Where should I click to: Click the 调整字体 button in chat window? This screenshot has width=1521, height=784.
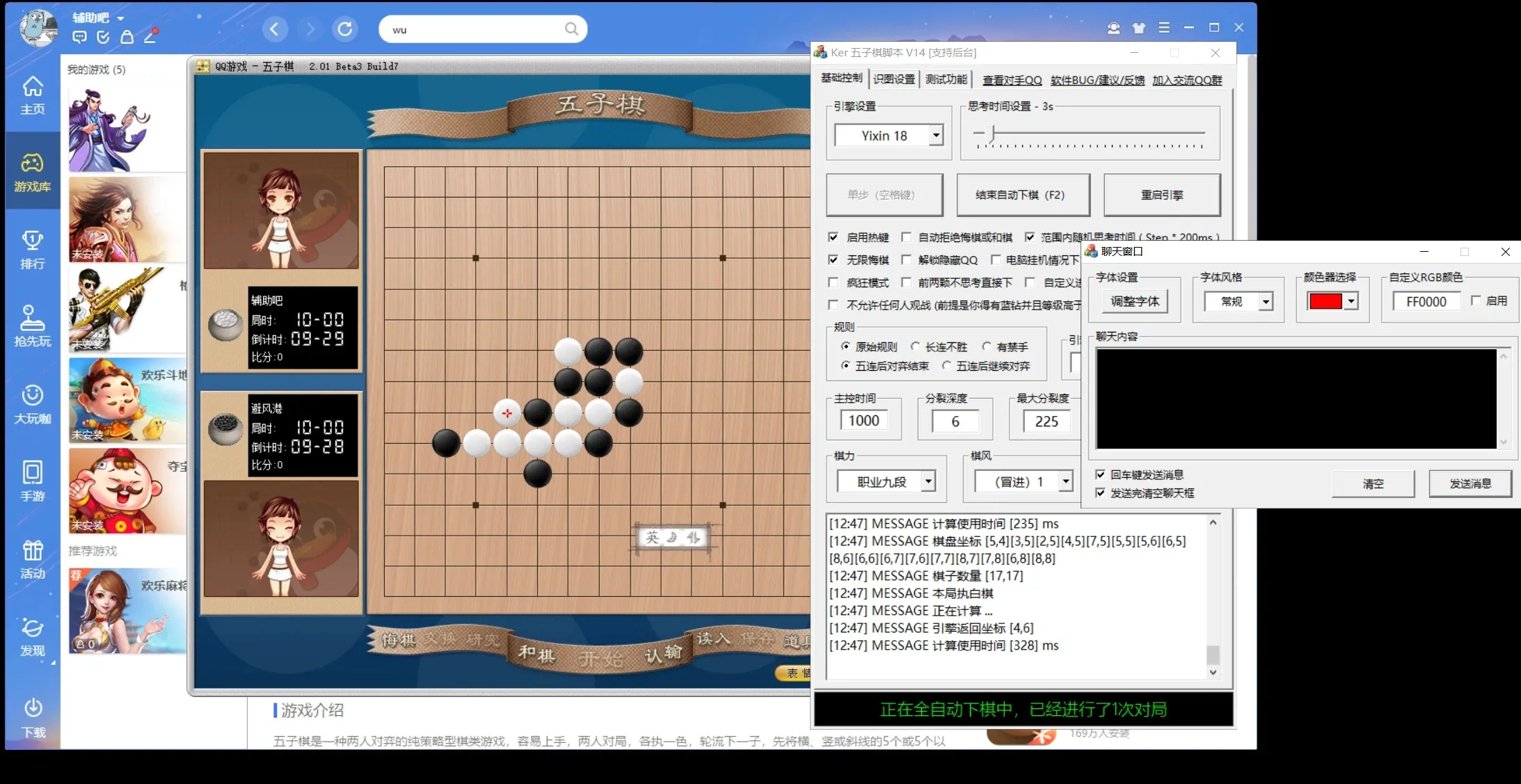[x=1135, y=301]
